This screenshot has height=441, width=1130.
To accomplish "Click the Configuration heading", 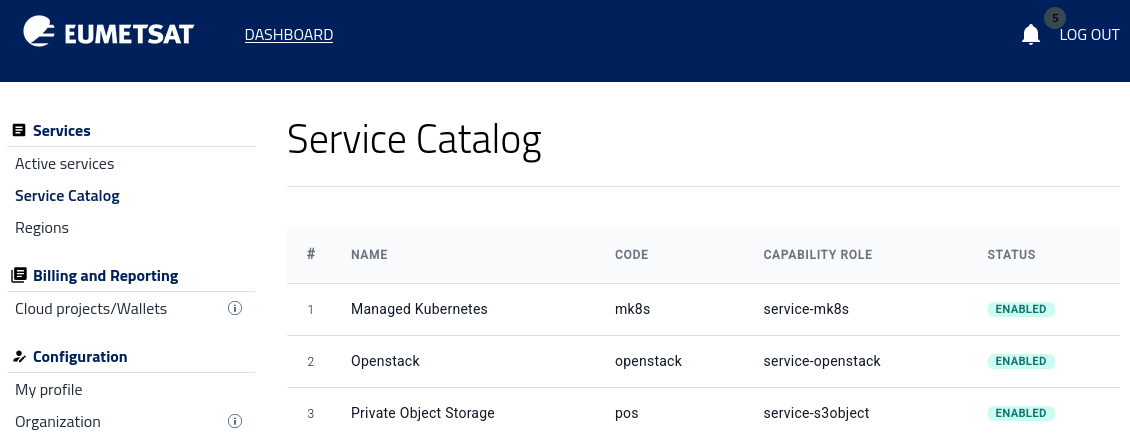I will pos(80,357).
